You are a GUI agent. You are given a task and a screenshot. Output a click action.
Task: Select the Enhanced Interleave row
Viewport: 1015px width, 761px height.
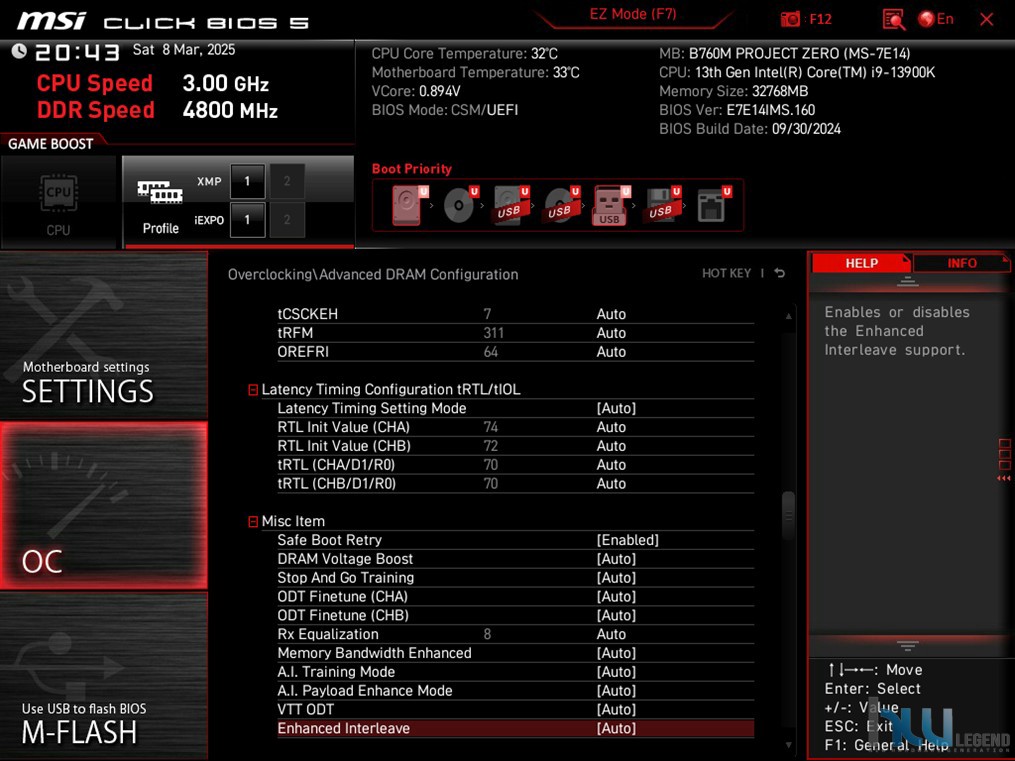coord(515,728)
